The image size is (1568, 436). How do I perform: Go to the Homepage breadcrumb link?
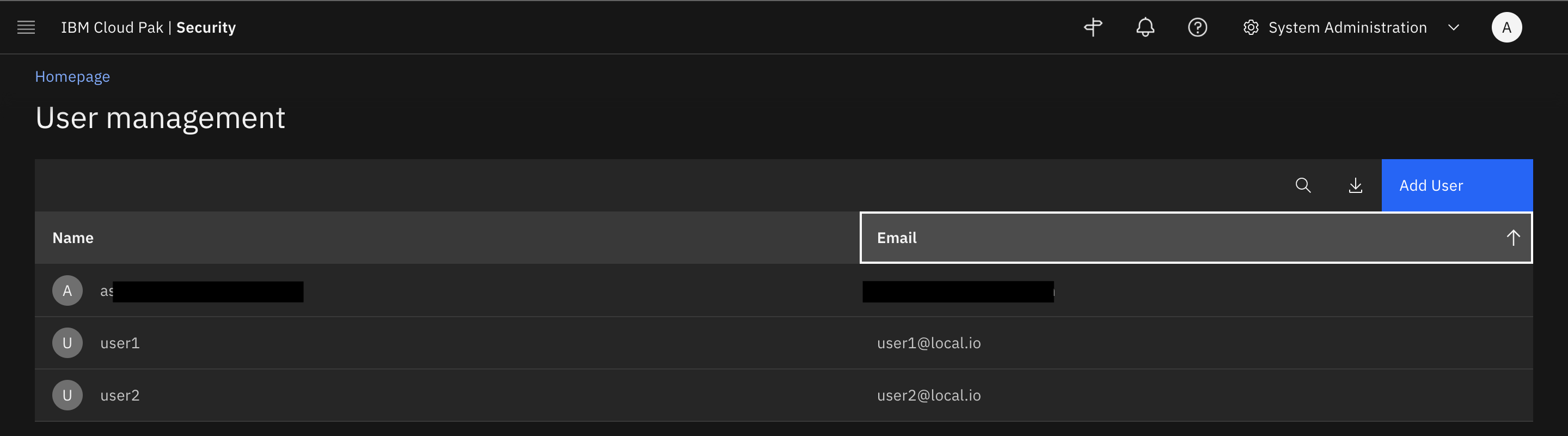(x=72, y=77)
